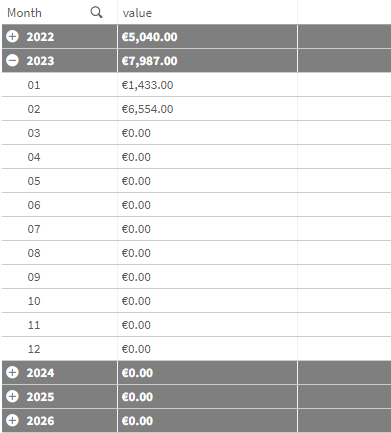Image resolution: width=391 pixels, height=433 pixels.
Task: Select month 09 row label
Action: [34, 277]
